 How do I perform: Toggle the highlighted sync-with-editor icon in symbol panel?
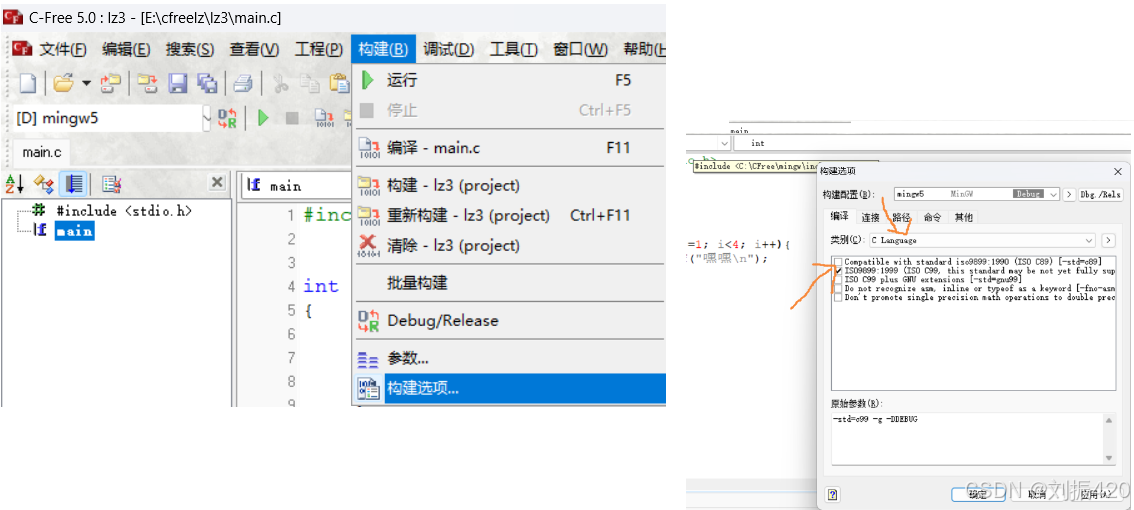click(73, 184)
